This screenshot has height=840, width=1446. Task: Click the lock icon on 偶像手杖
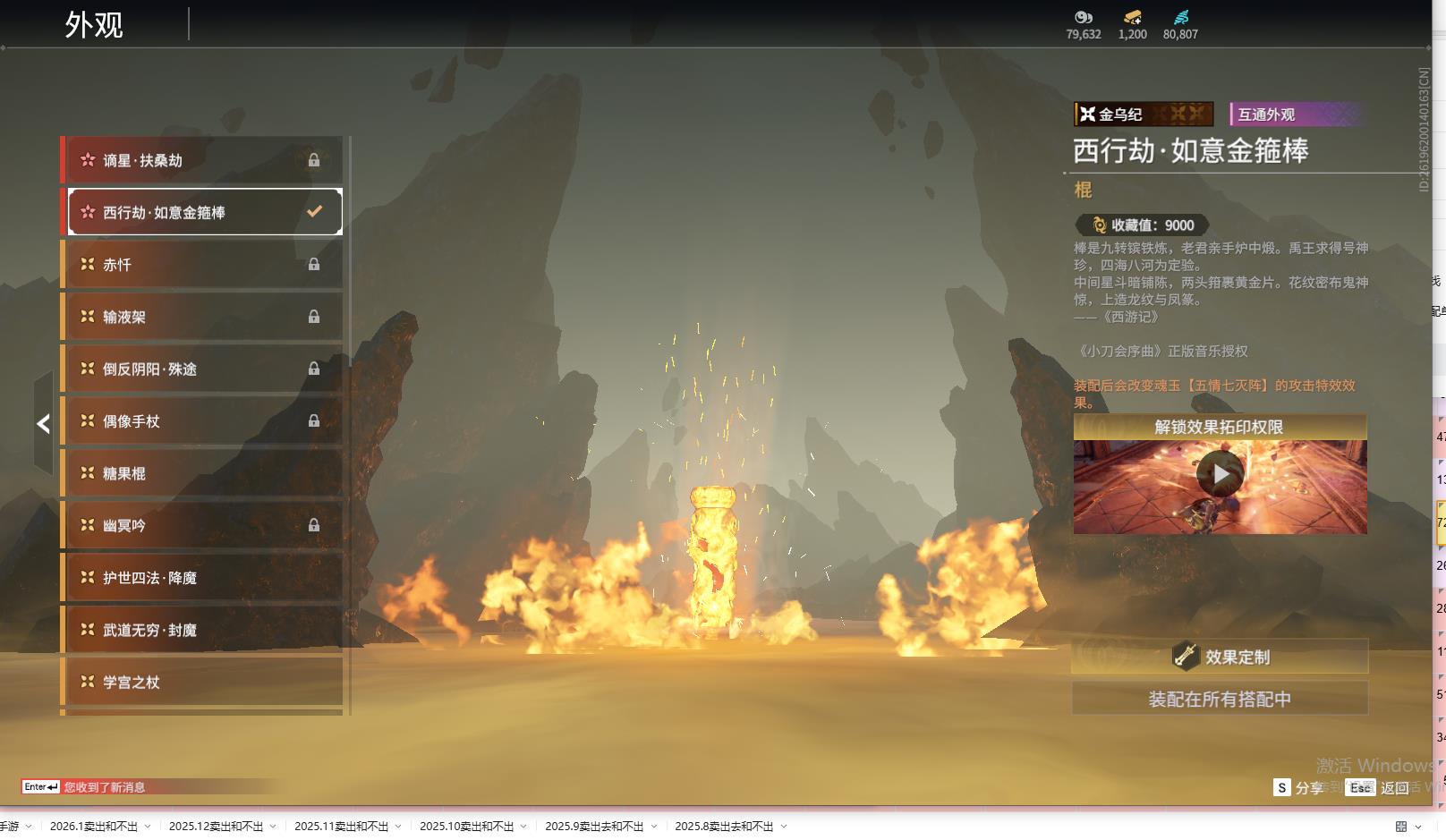coord(314,421)
